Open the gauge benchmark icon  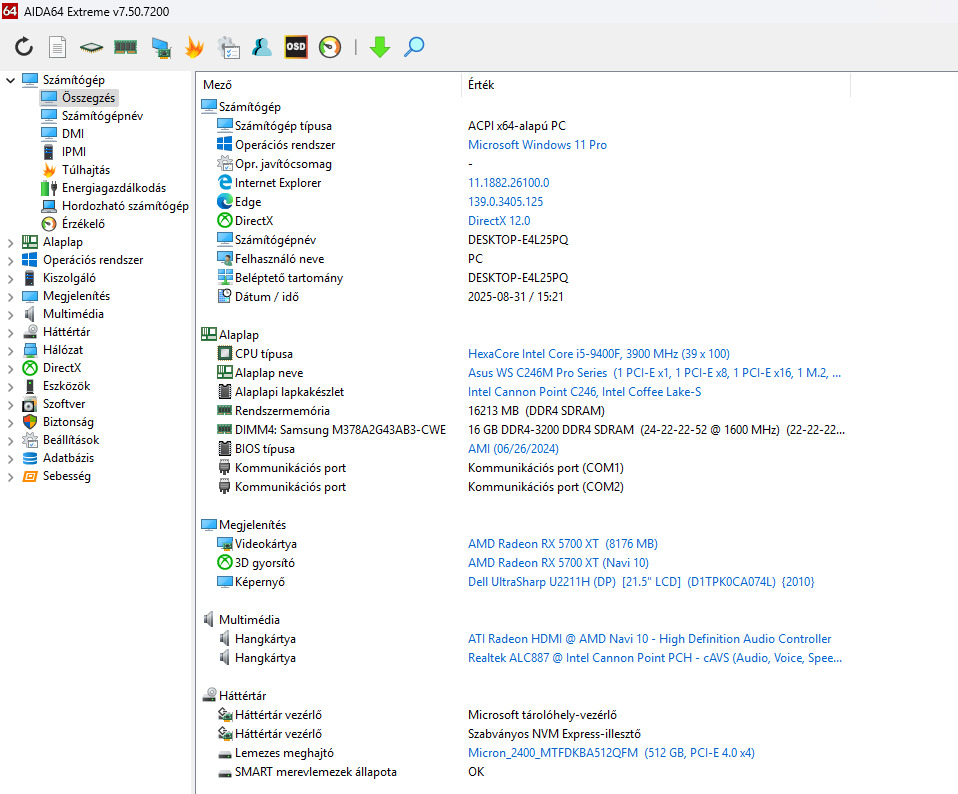point(330,47)
